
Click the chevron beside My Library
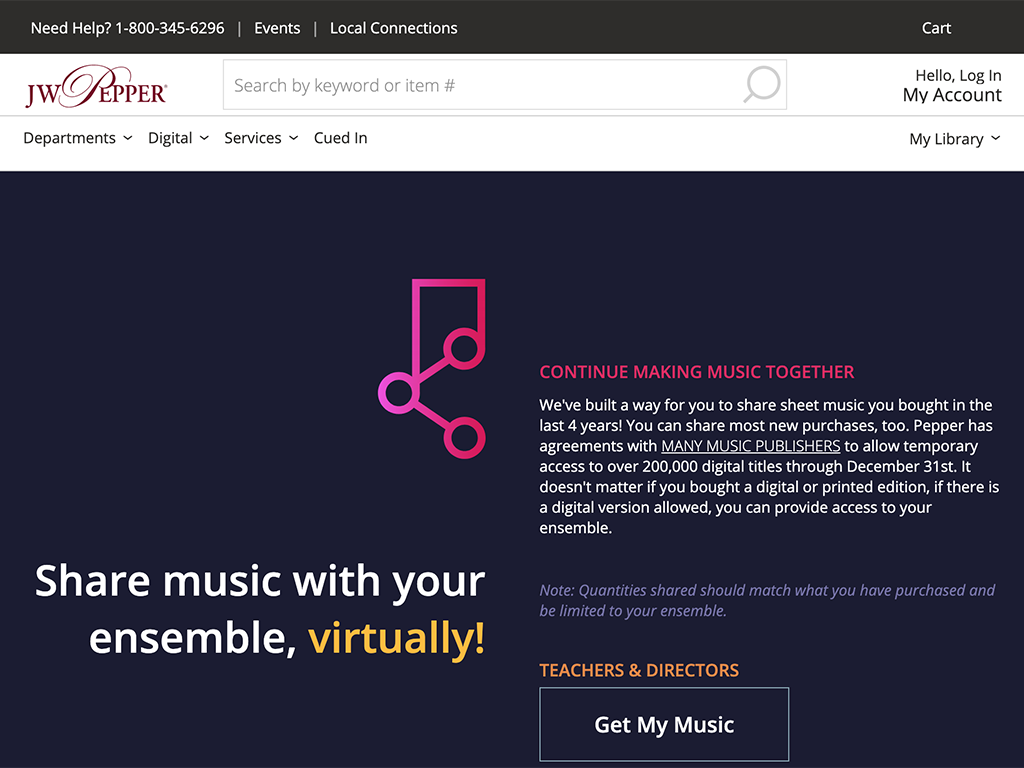[996, 139]
